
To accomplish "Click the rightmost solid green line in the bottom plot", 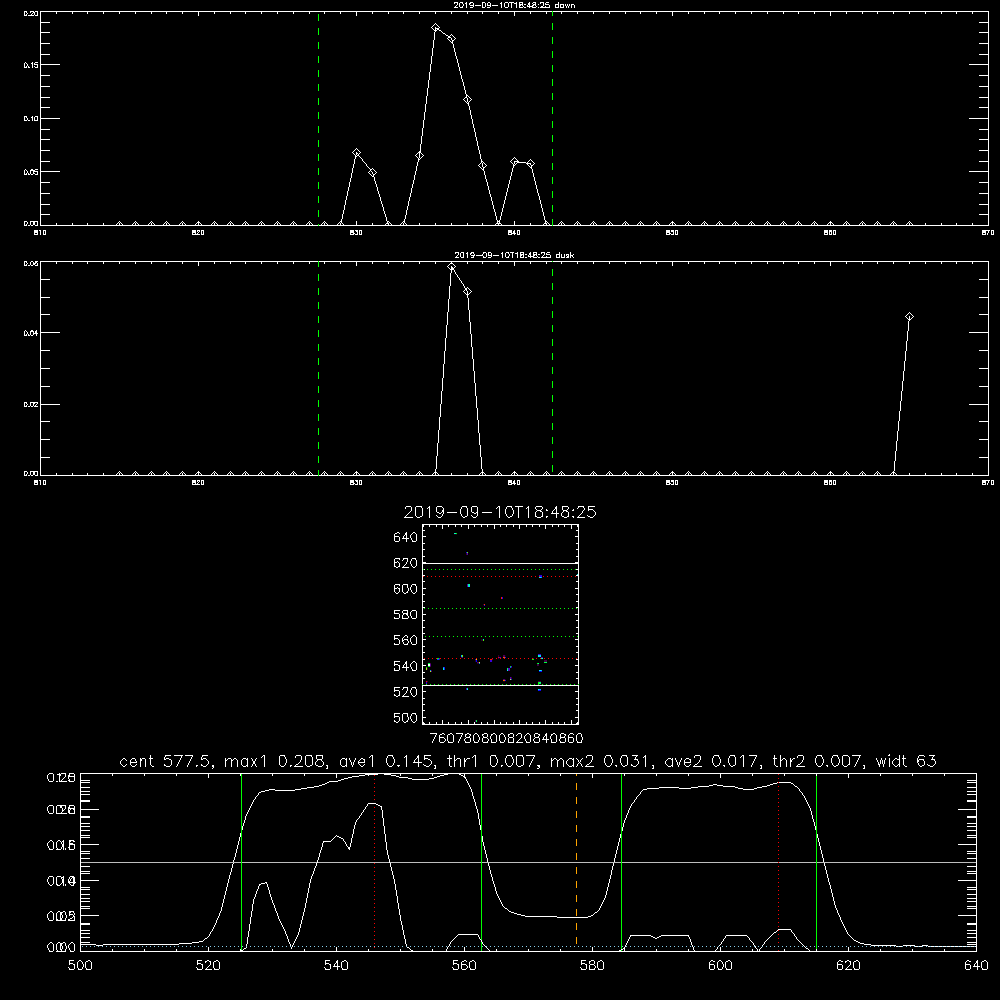I will 816,862.
